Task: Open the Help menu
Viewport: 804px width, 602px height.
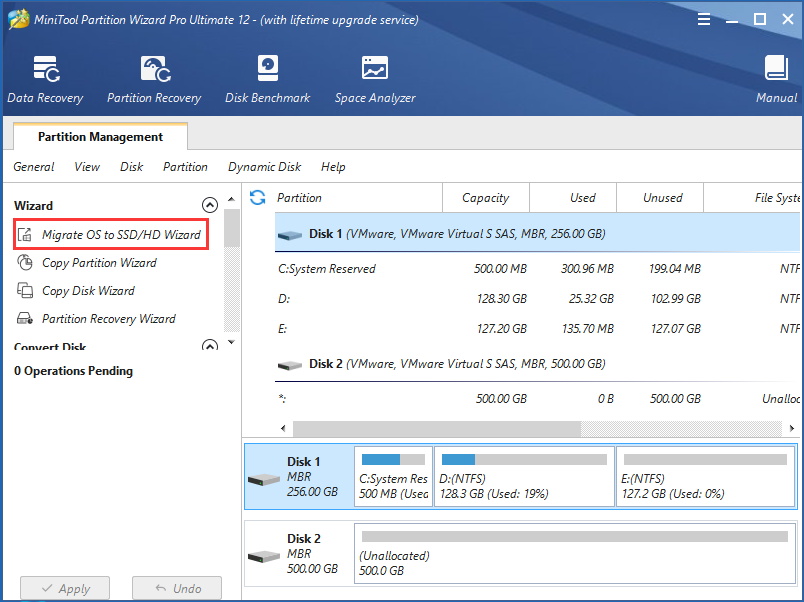Action: point(333,167)
